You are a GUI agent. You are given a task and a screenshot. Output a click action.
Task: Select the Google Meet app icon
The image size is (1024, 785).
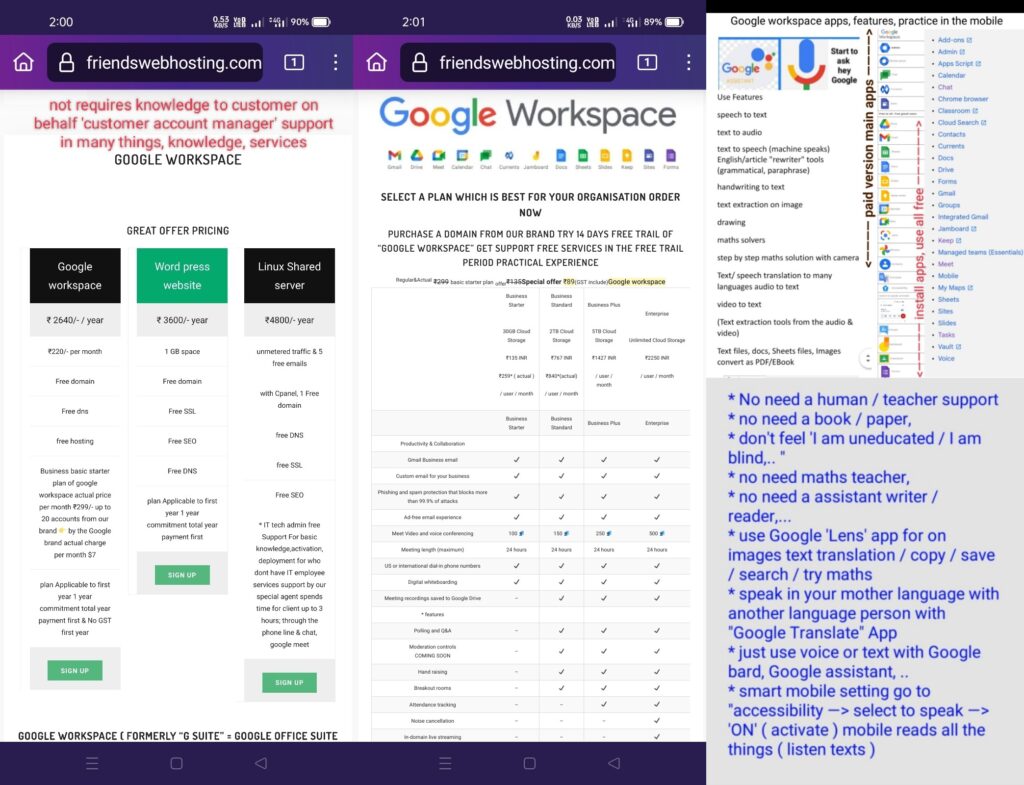tap(438, 155)
